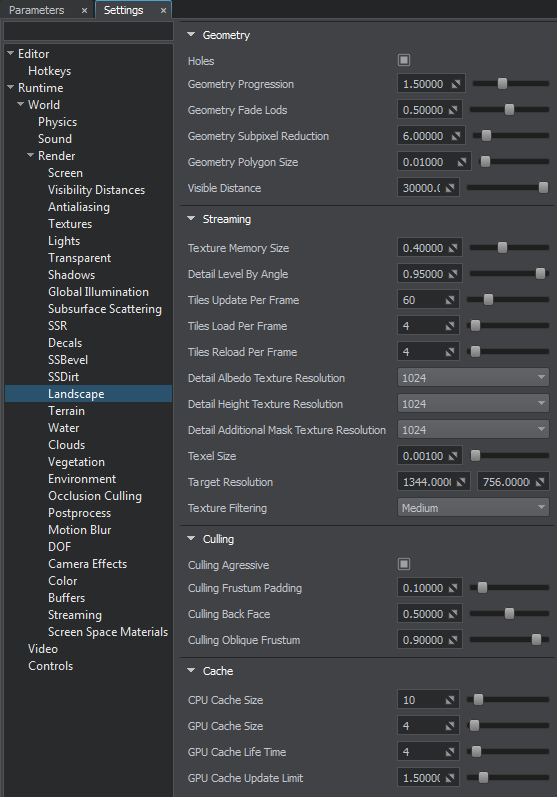Click the drag-arrow icon in Texel Size field

click(x=453, y=456)
